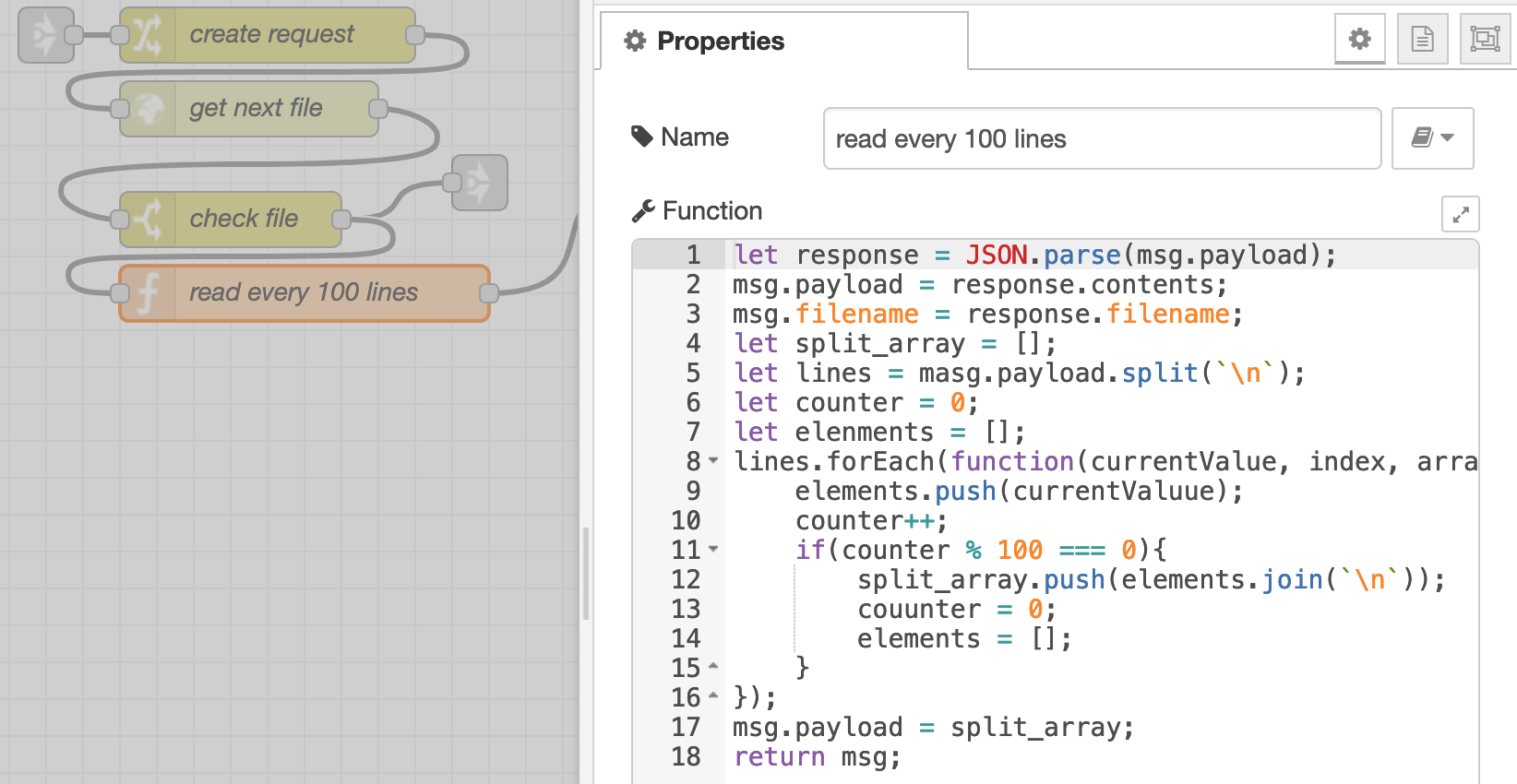
Task: Click the globe icon on get next file node
Action: [148, 109]
